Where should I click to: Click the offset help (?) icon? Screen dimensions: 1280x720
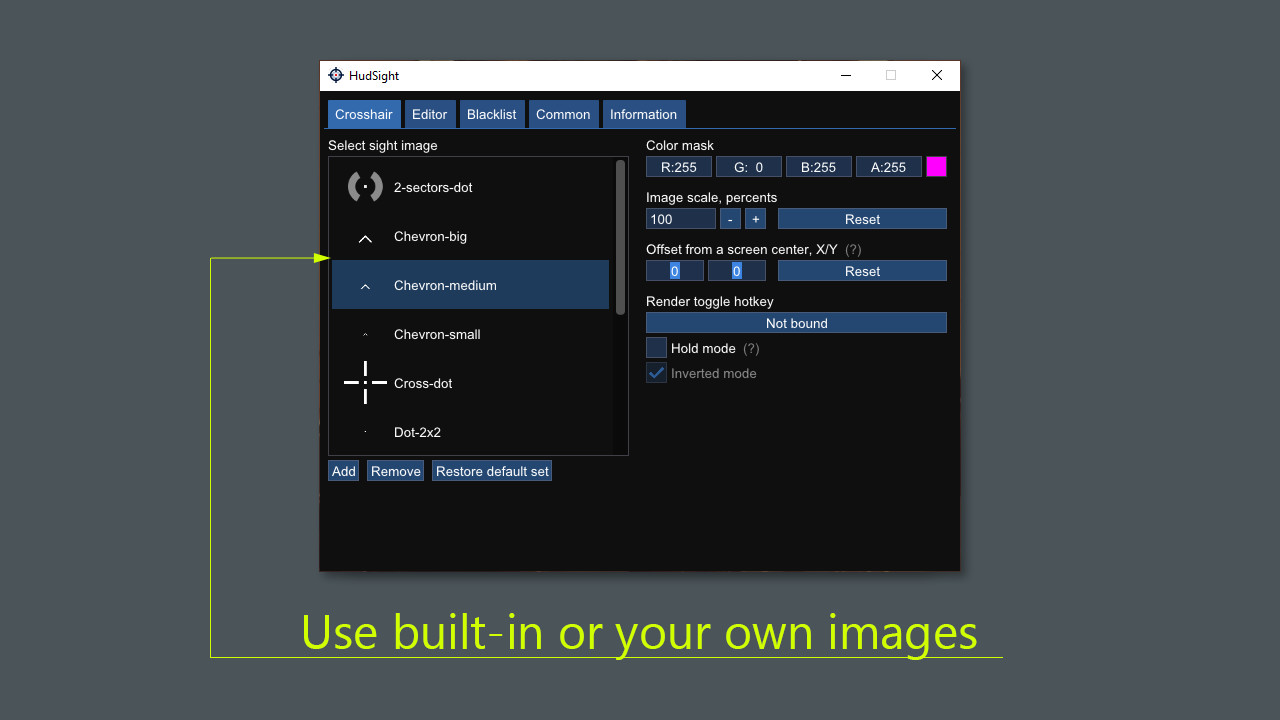[x=852, y=249]
